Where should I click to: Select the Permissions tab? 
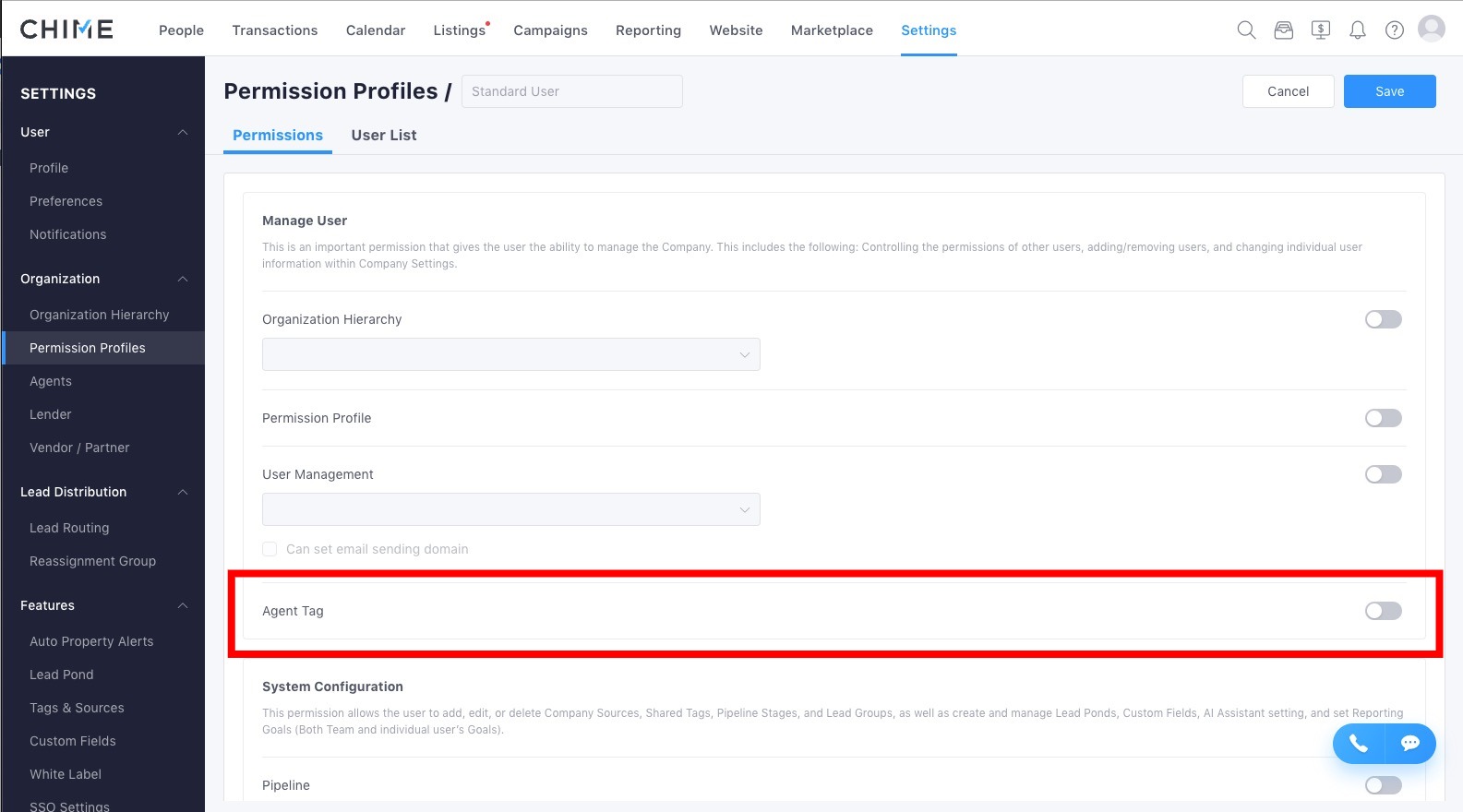(x=278, y=135)
